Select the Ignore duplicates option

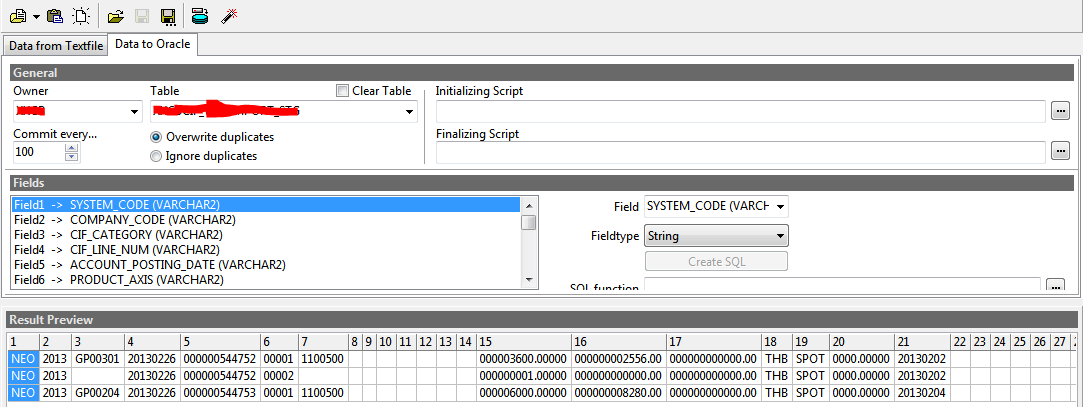156,156
